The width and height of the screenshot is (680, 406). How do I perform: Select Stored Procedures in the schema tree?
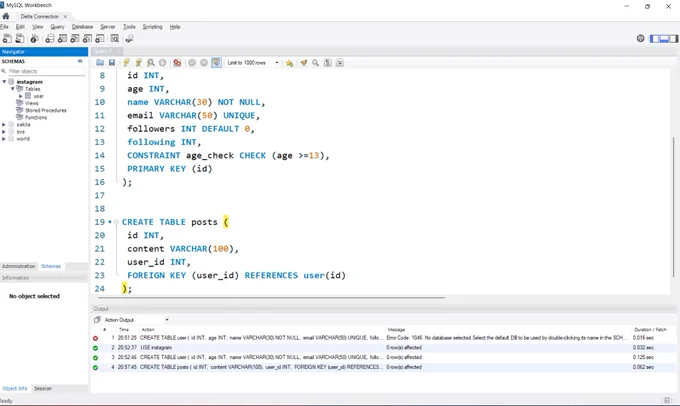point(46,110)
